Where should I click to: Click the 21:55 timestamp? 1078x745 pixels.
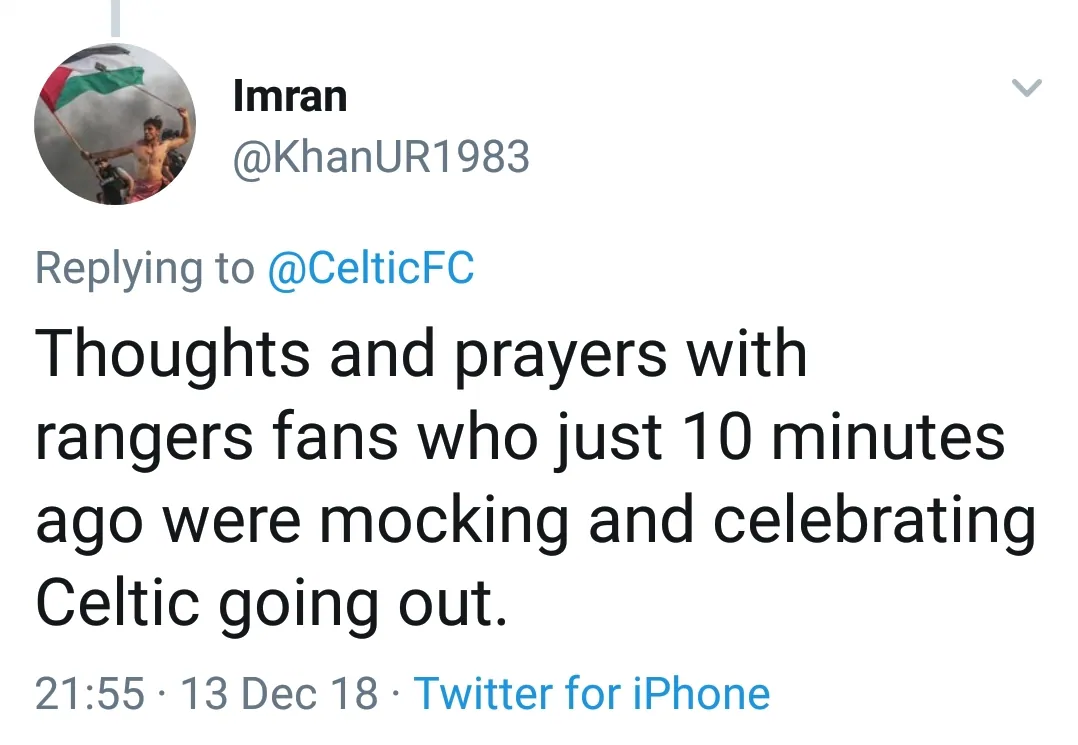click(90, 694)
